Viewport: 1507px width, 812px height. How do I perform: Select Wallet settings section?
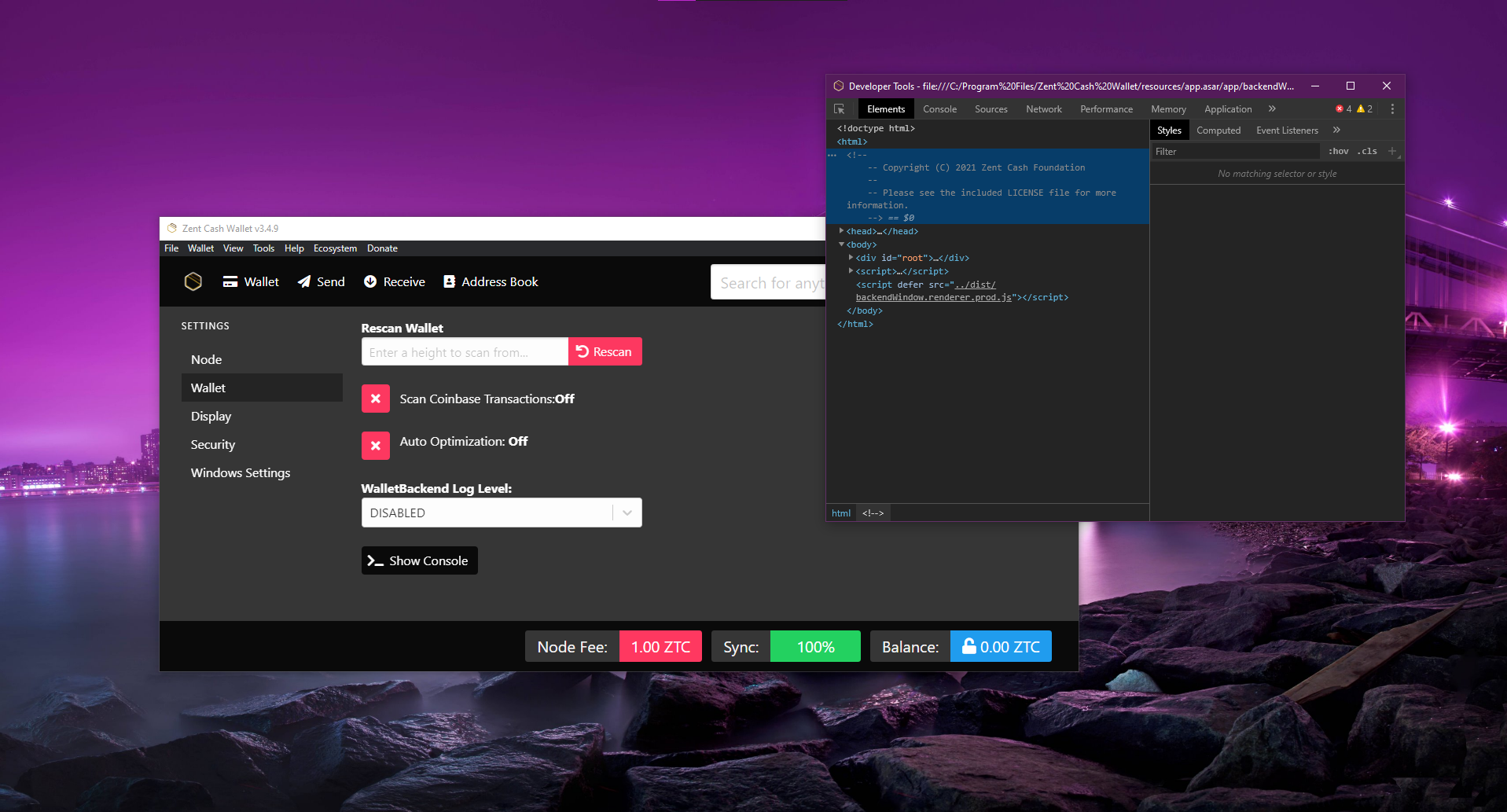pyautogui.click(x=262, y=388)
